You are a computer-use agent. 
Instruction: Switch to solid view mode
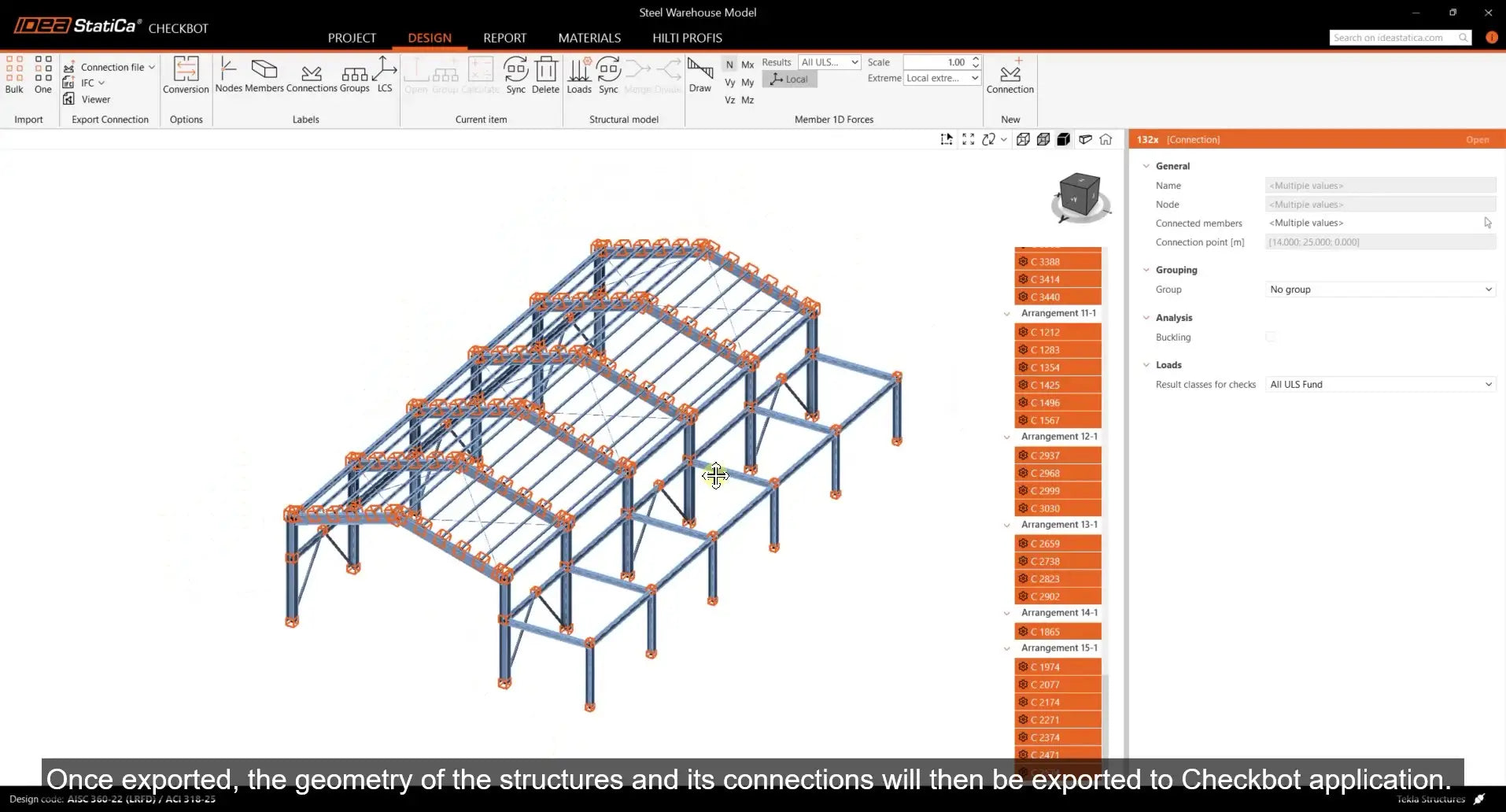click(x=1064, y=139)
